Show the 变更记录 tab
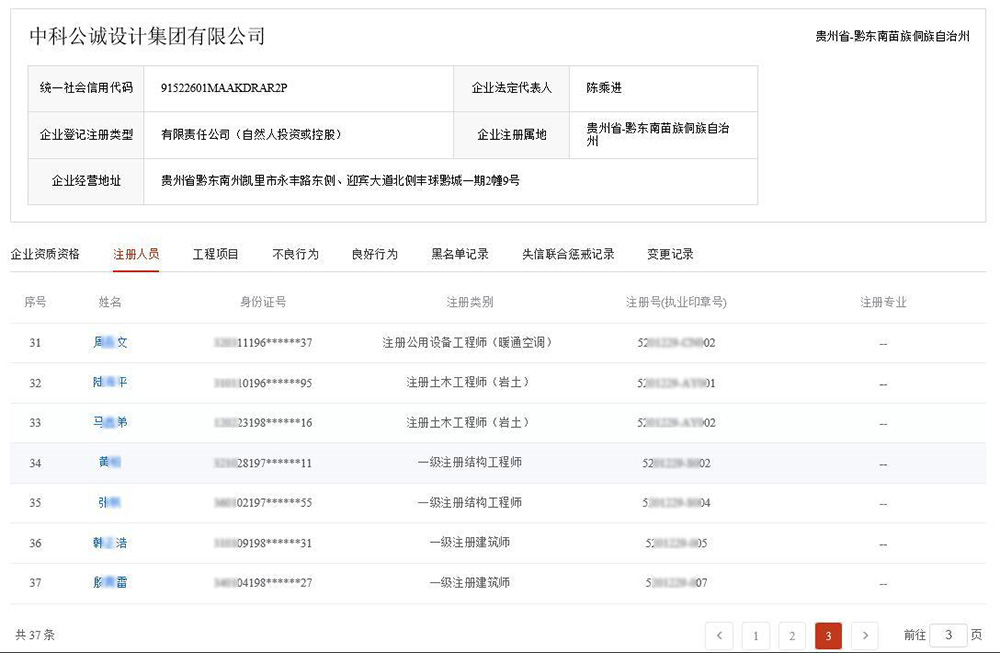This screenshot has height=653, width=1000. pyautogui.click(x=670, y=254)
